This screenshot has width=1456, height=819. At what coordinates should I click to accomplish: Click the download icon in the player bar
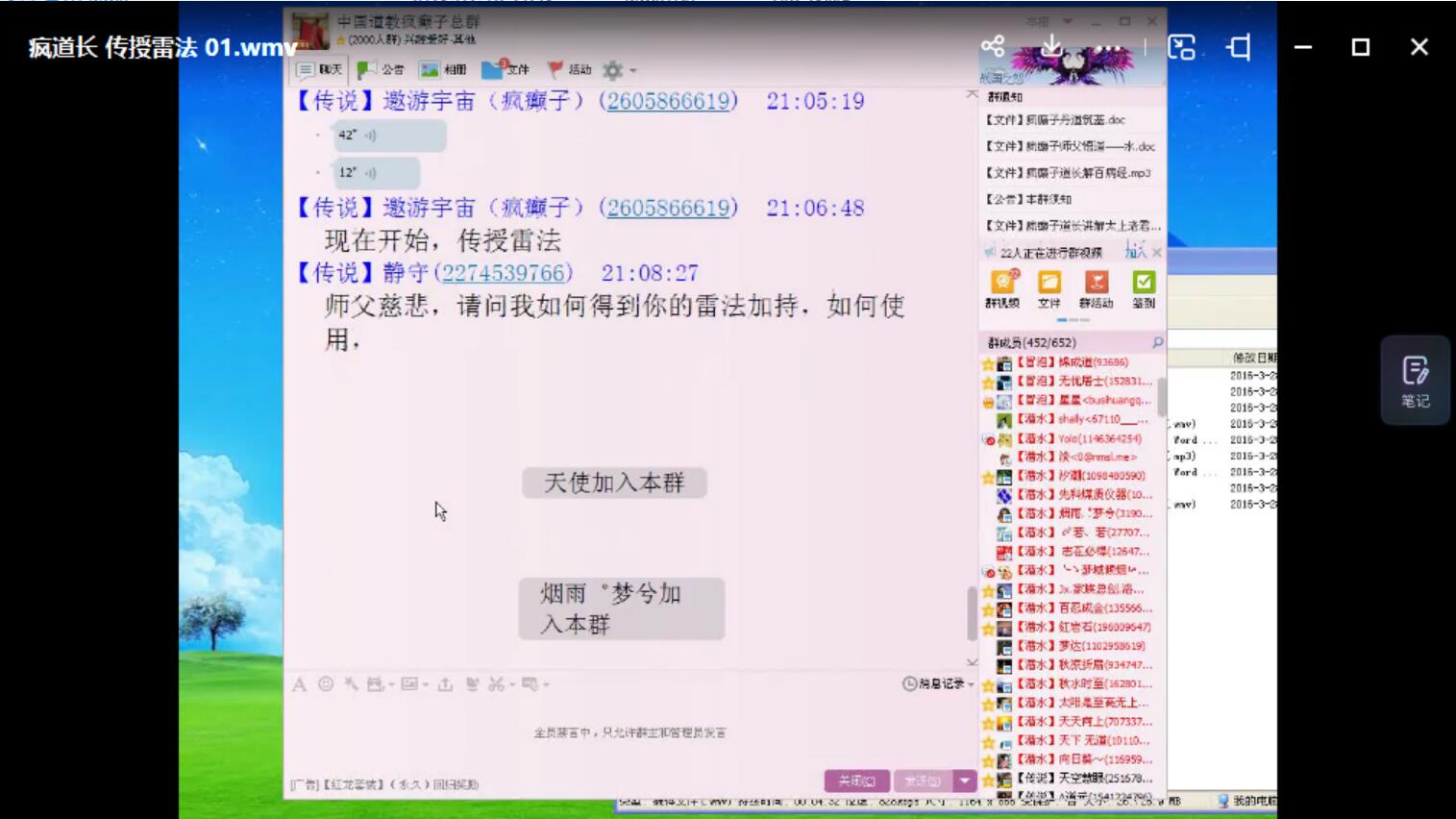(1051, 46)
